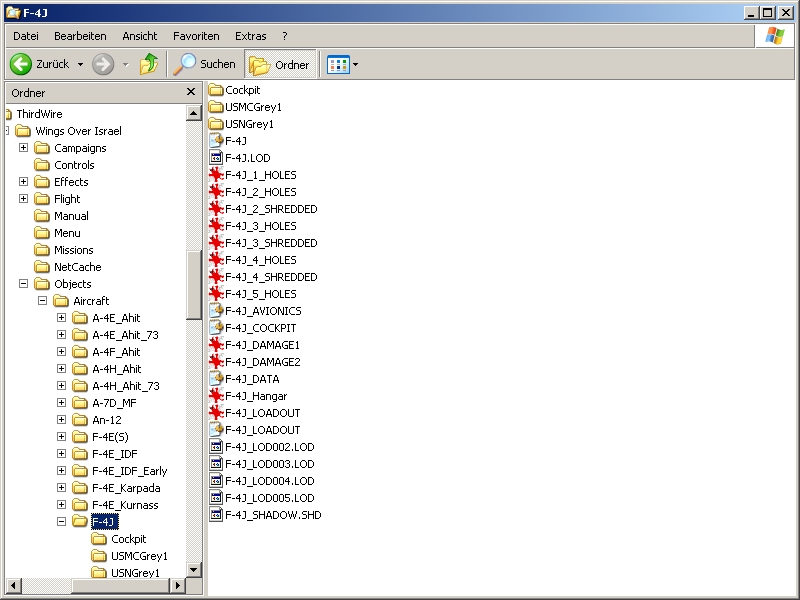The height and width of the screenshot is (600, 800).
Task: Collapse the Objects tree folder
Action: click(23, 284)
